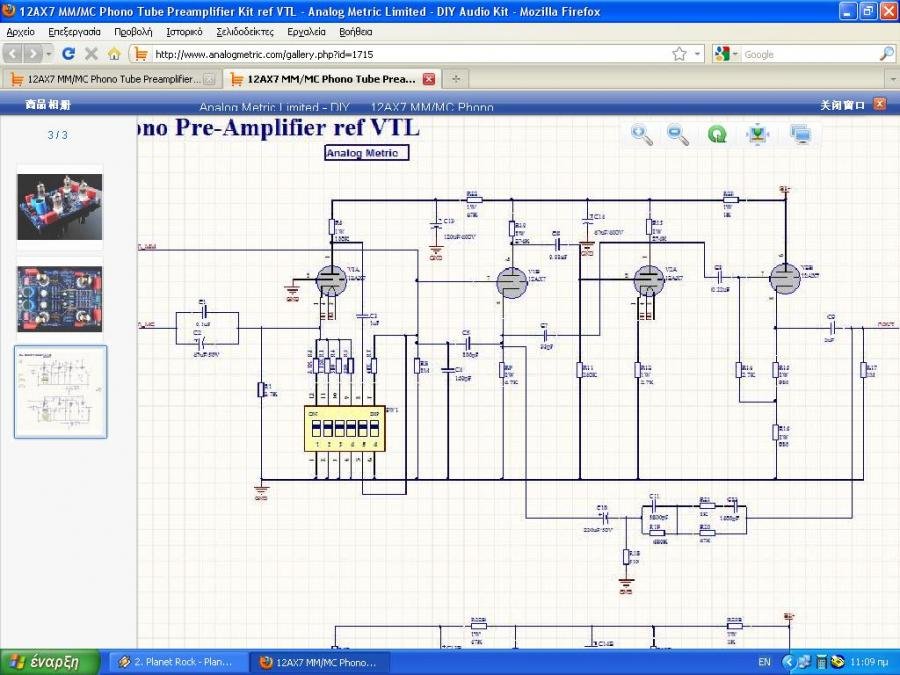This screenshot has width=900, height=675.
Task: Click the 3 / 3 image counter
Action: click(x=57, y=135)
